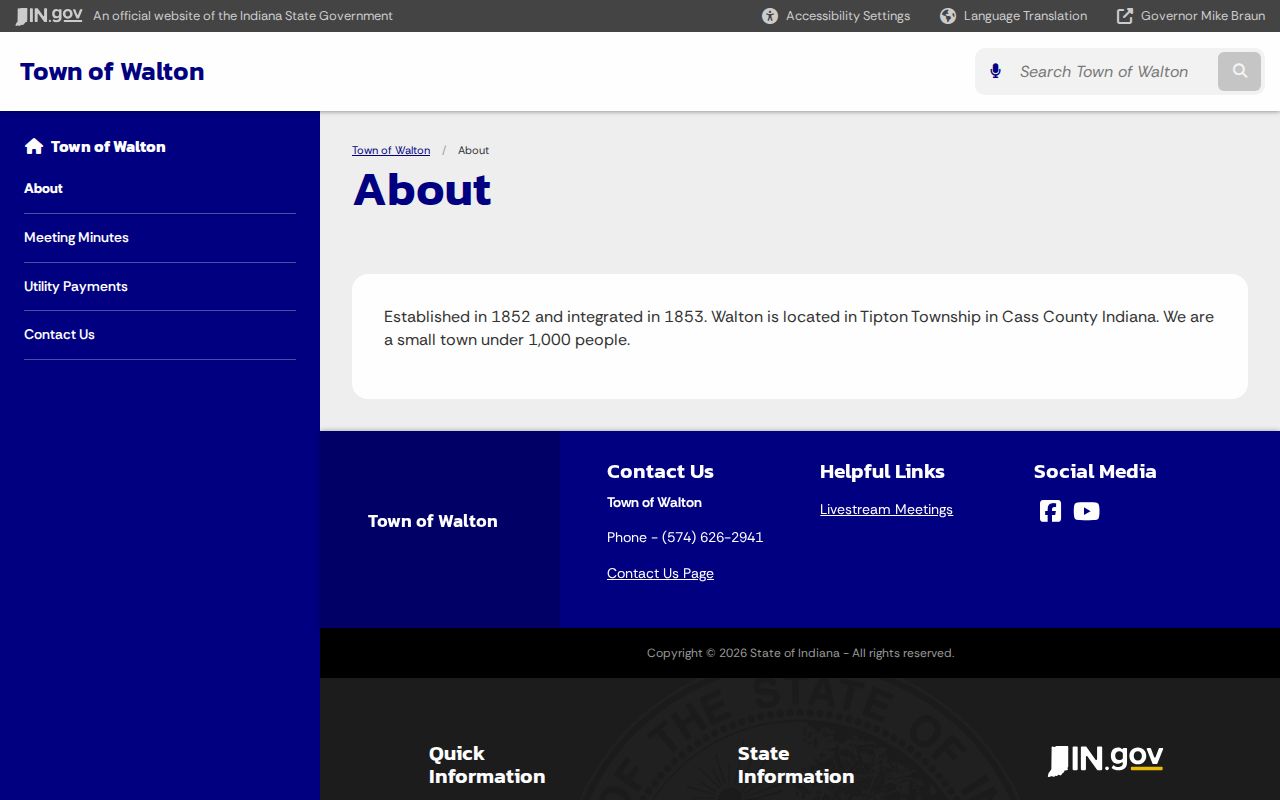Click the home icon in sidebar
The width and height of the screenshot is (1280, 800).
tap(34, 146)
